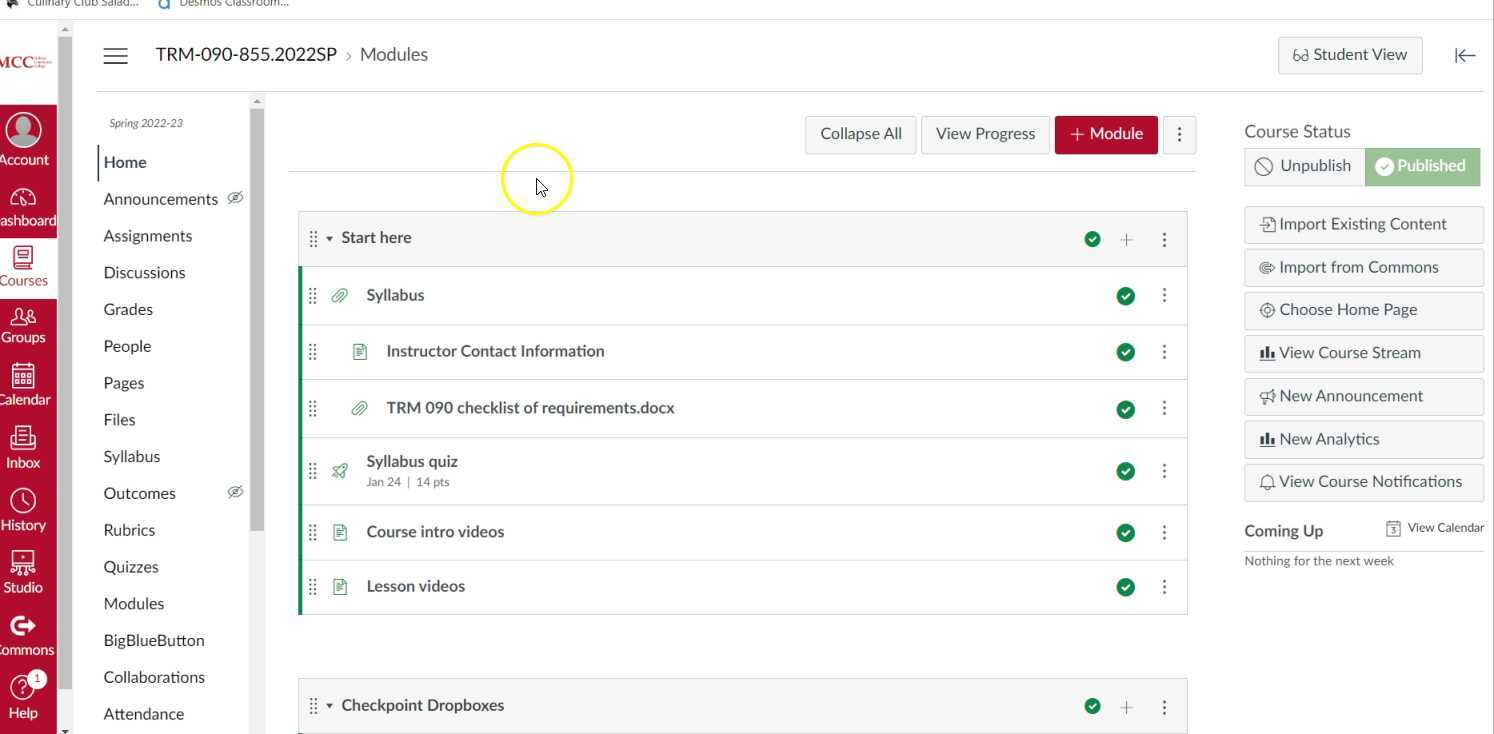Click the red add Module button
Image resolution: width=1494 pixels, height=734 pixels.
(x=1106, y=134)
